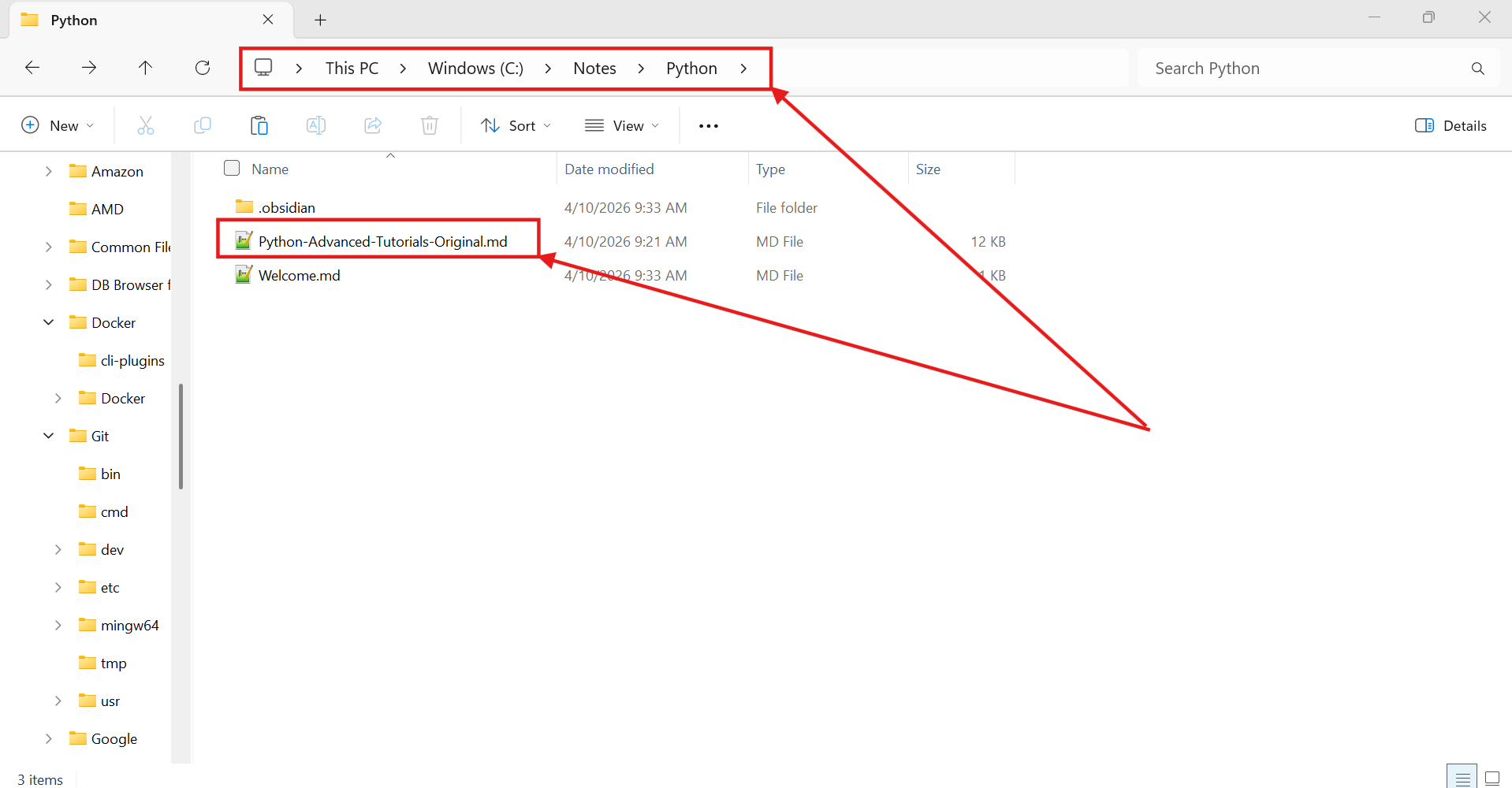Delete the selected item
The height and width of the screenshot is (788, 1512).
(429, 125)
